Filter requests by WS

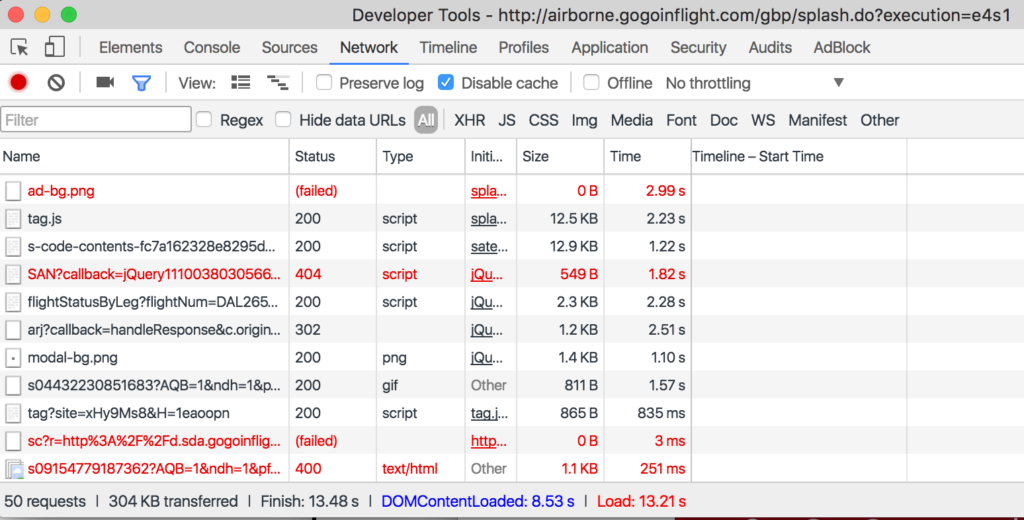click(763, 120)
